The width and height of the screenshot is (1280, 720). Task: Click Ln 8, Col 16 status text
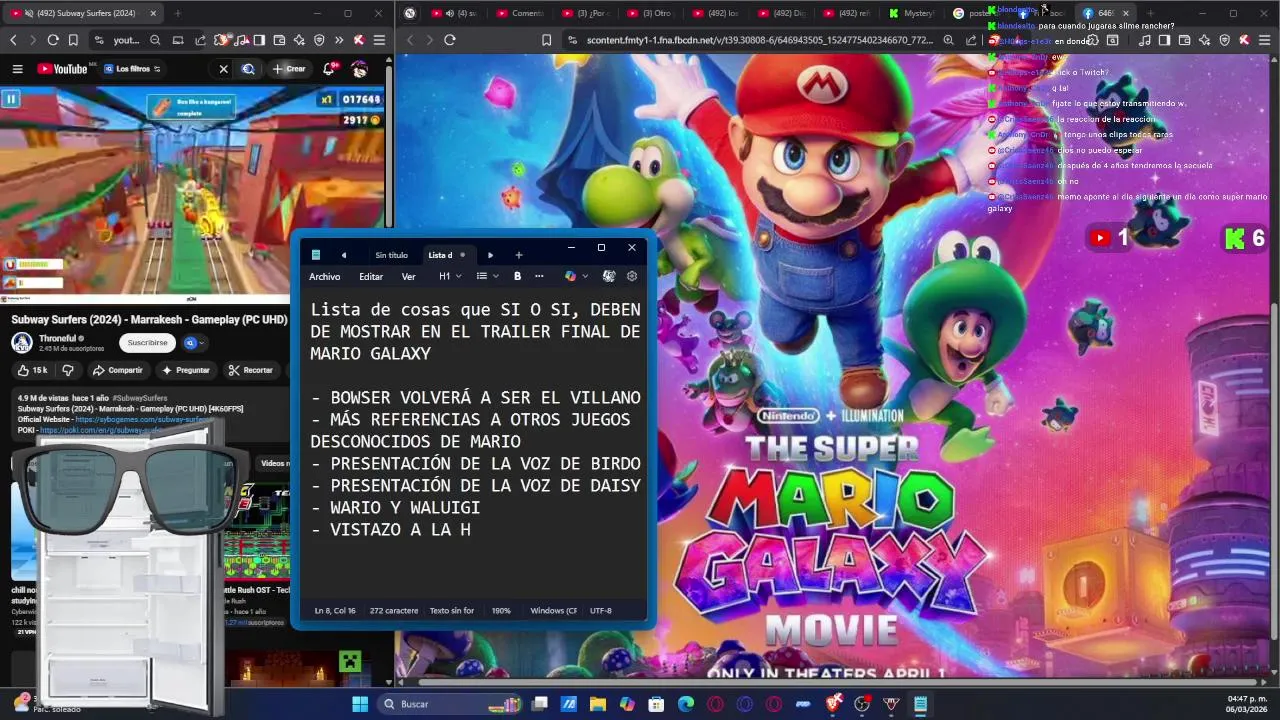point(335,610)
